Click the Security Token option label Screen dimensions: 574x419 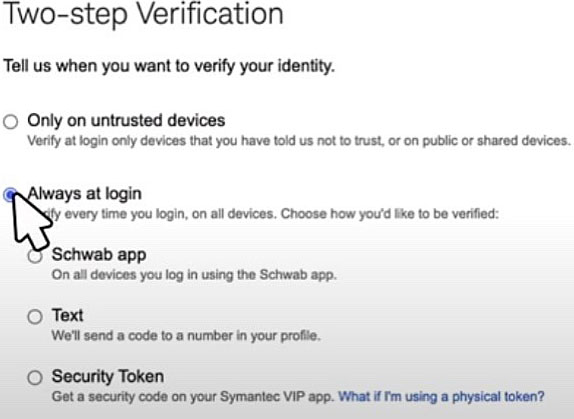(108, 376)
